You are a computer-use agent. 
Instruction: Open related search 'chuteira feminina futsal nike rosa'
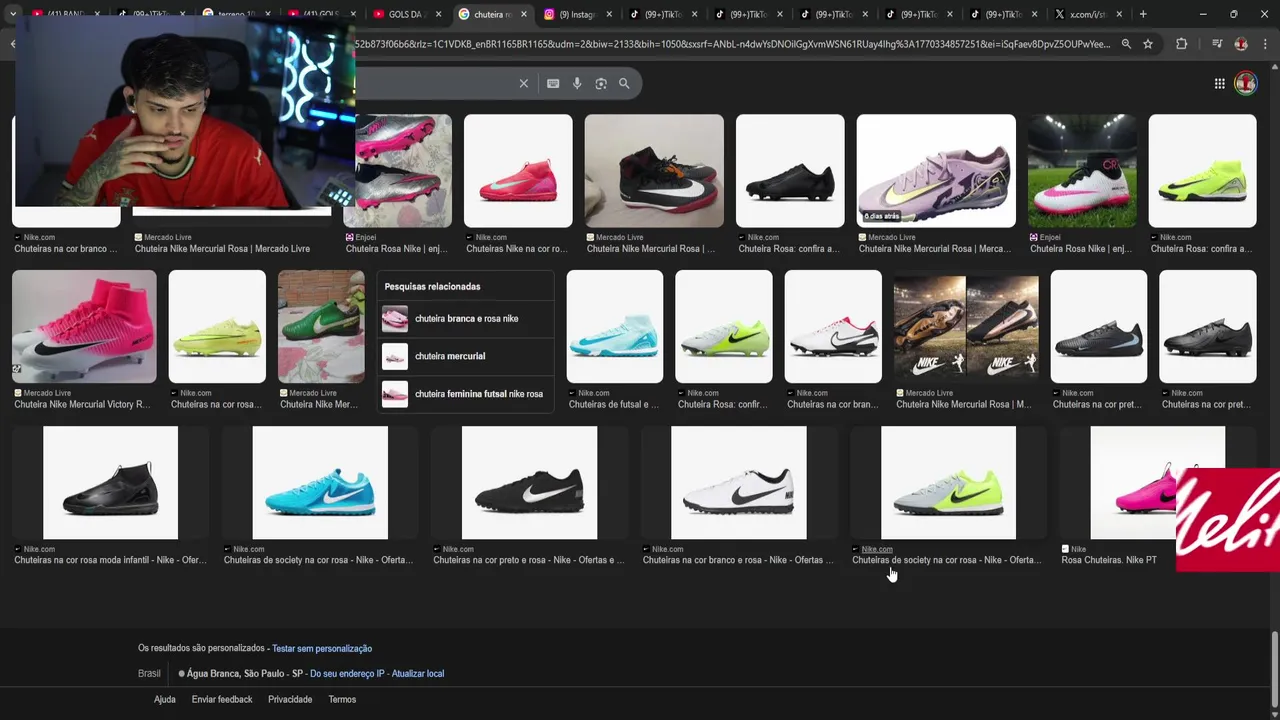pos(466,394)
